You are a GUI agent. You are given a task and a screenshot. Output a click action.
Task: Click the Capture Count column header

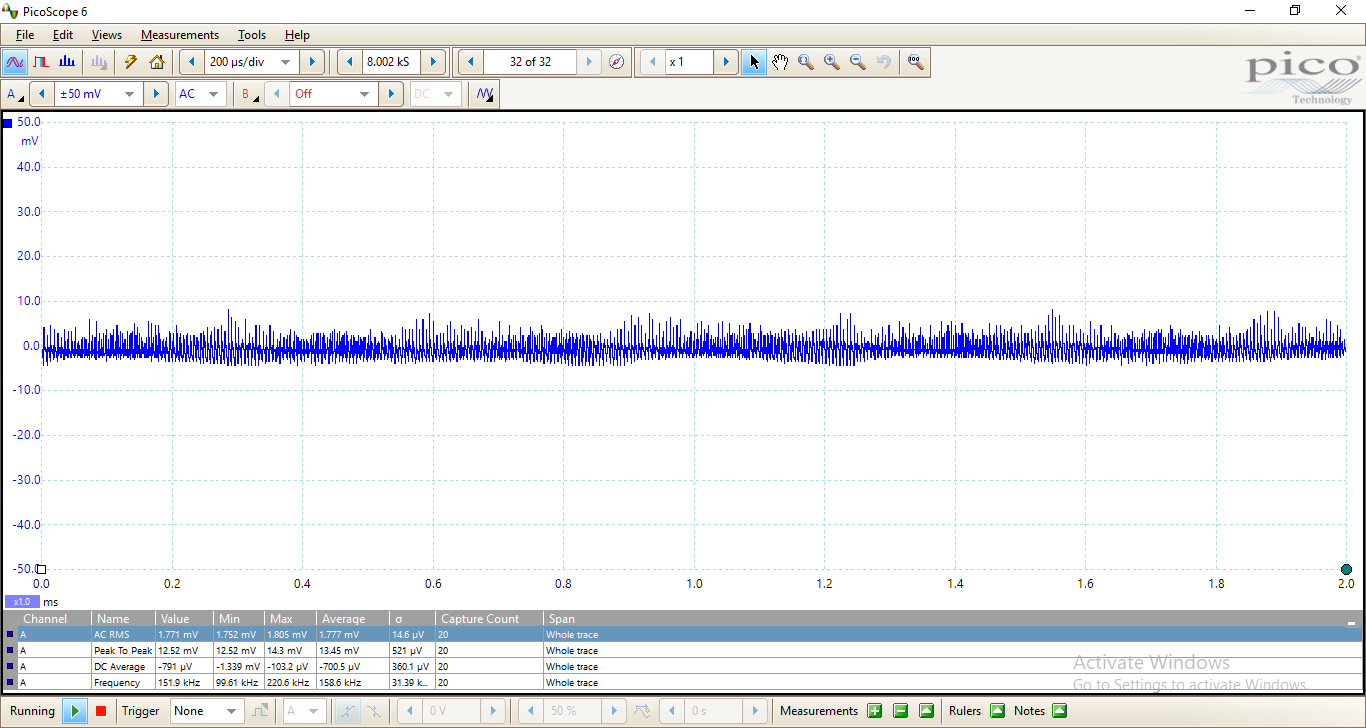[489, 619]
